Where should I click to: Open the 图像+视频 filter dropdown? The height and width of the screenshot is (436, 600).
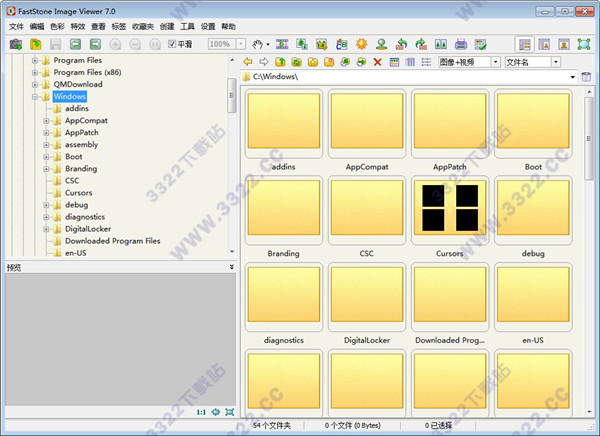tap(496, 62)
